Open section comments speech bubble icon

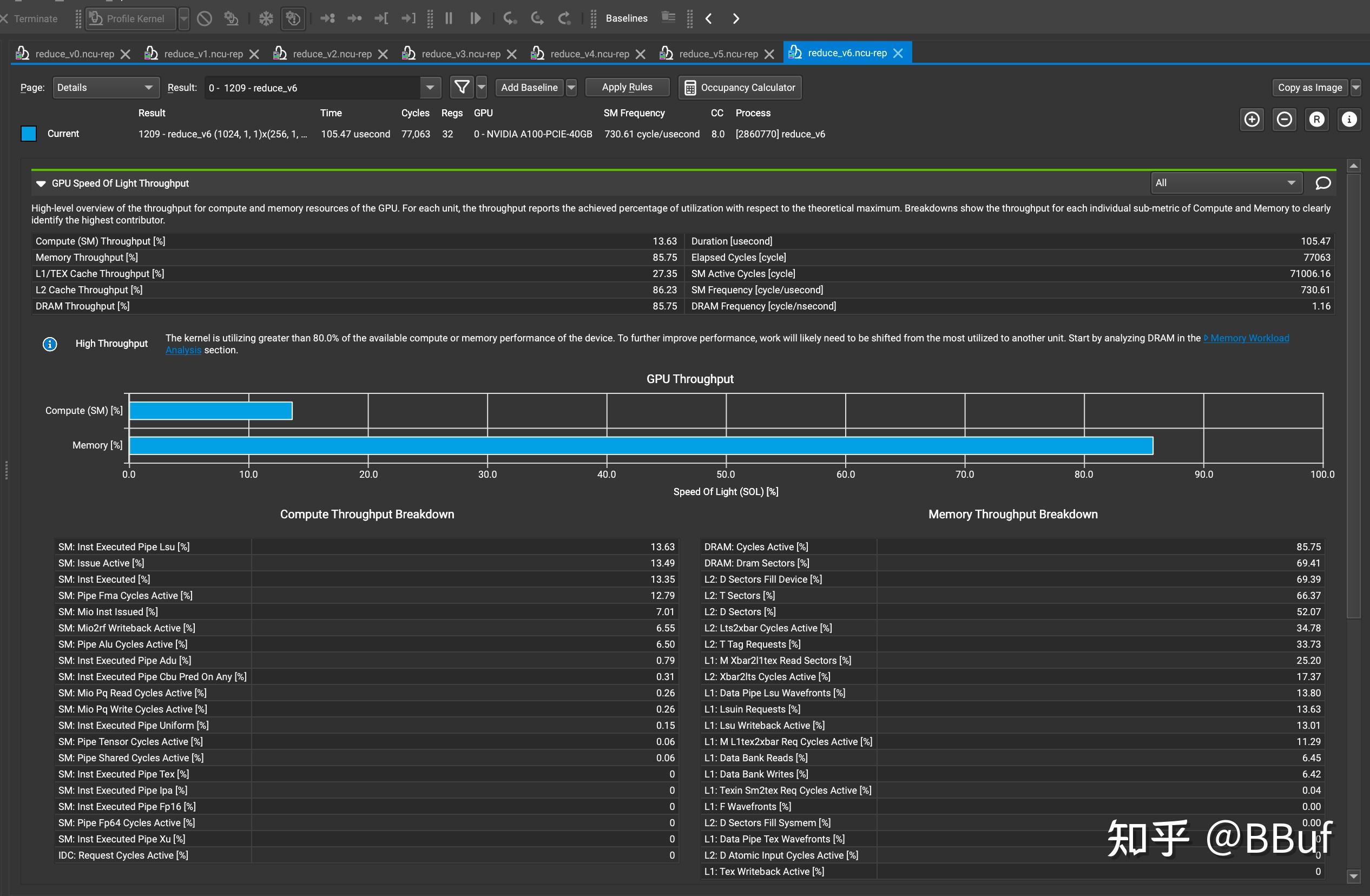(1323, 183)
